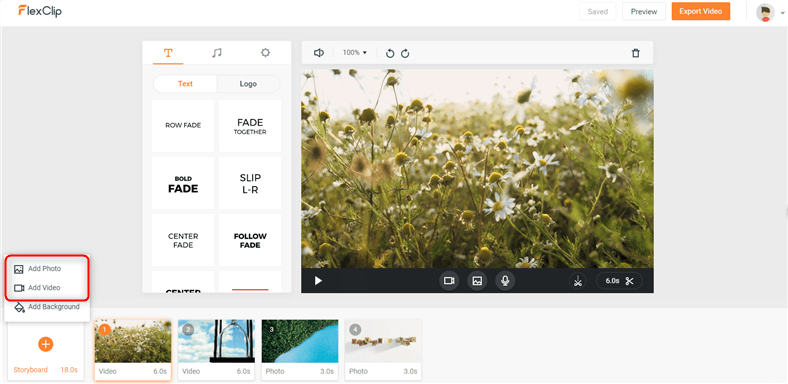Screen dimensions: 788x384
Task: Rotate the clip counterclockwise
Action: click(x=390, y=53)
